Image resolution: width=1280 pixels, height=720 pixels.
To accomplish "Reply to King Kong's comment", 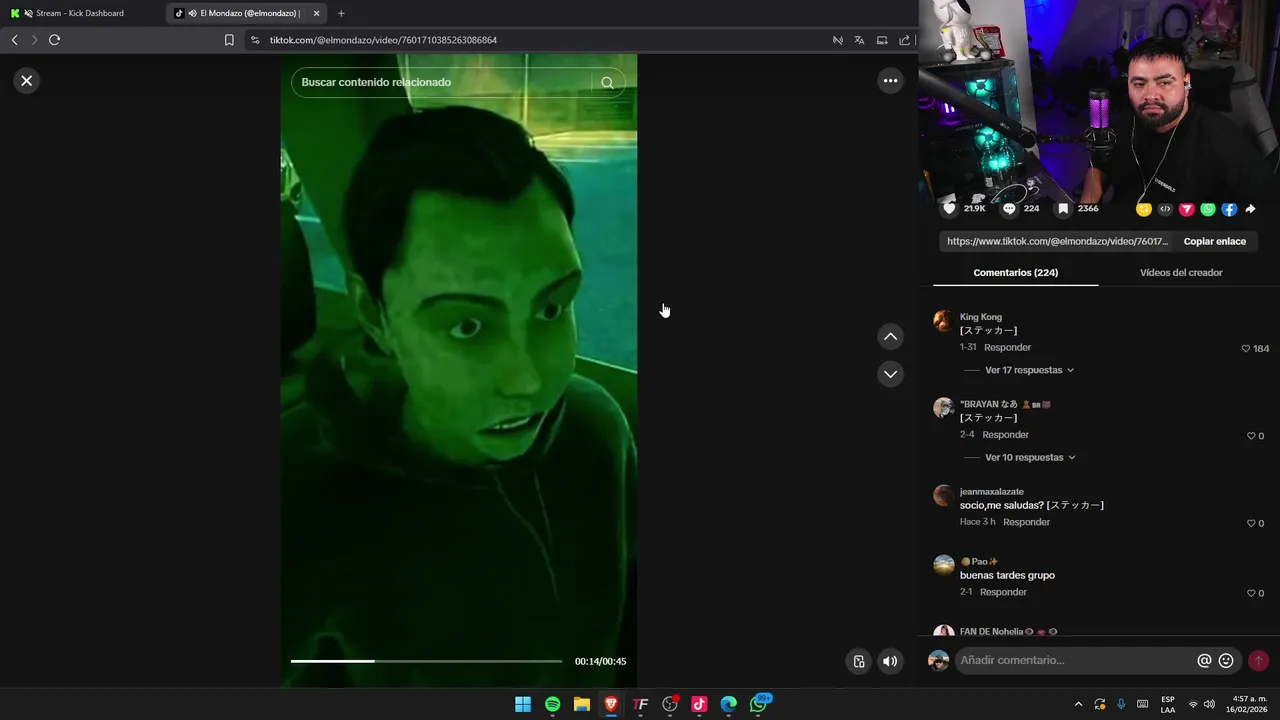I will point(1007,347).
